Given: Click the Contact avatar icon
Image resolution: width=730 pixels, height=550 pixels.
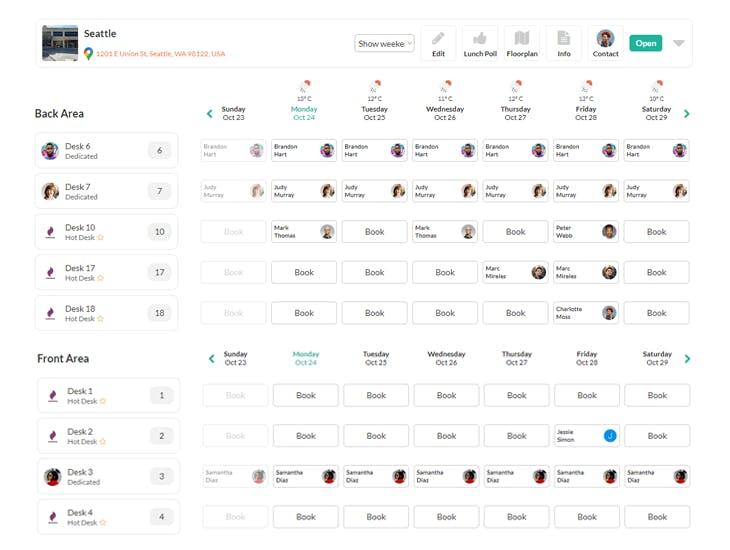Looking at the screenshot, I should coord(605,38).
